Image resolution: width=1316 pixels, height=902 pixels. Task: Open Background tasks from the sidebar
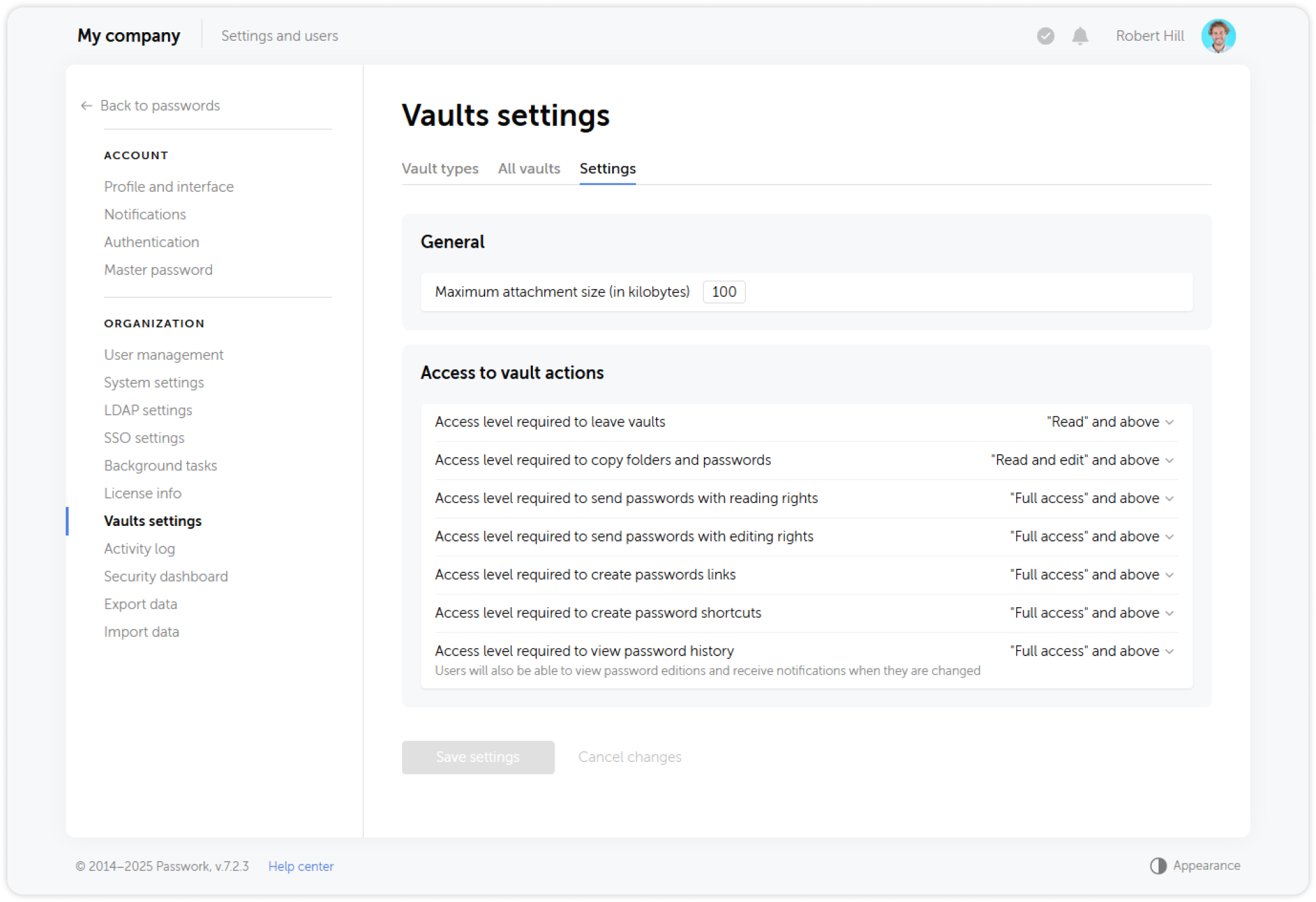coord(160,465)
